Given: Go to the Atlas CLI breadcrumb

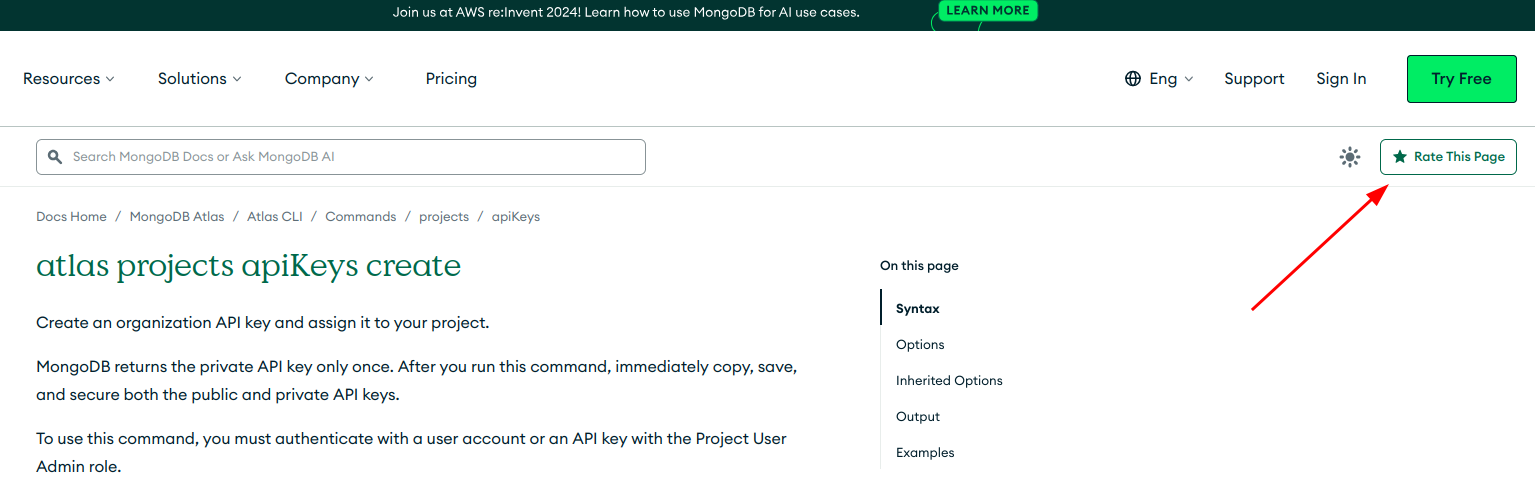Looking at the screenshot, I should [274, 217].
